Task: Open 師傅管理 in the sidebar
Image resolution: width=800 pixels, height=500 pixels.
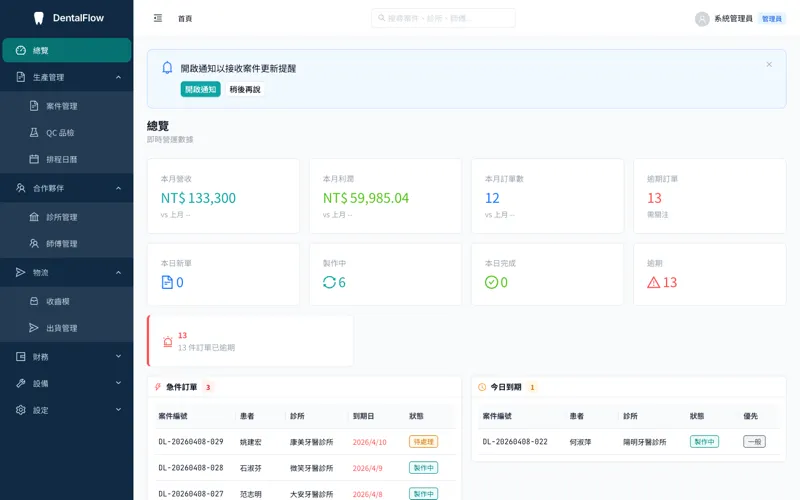Action: 66,243
